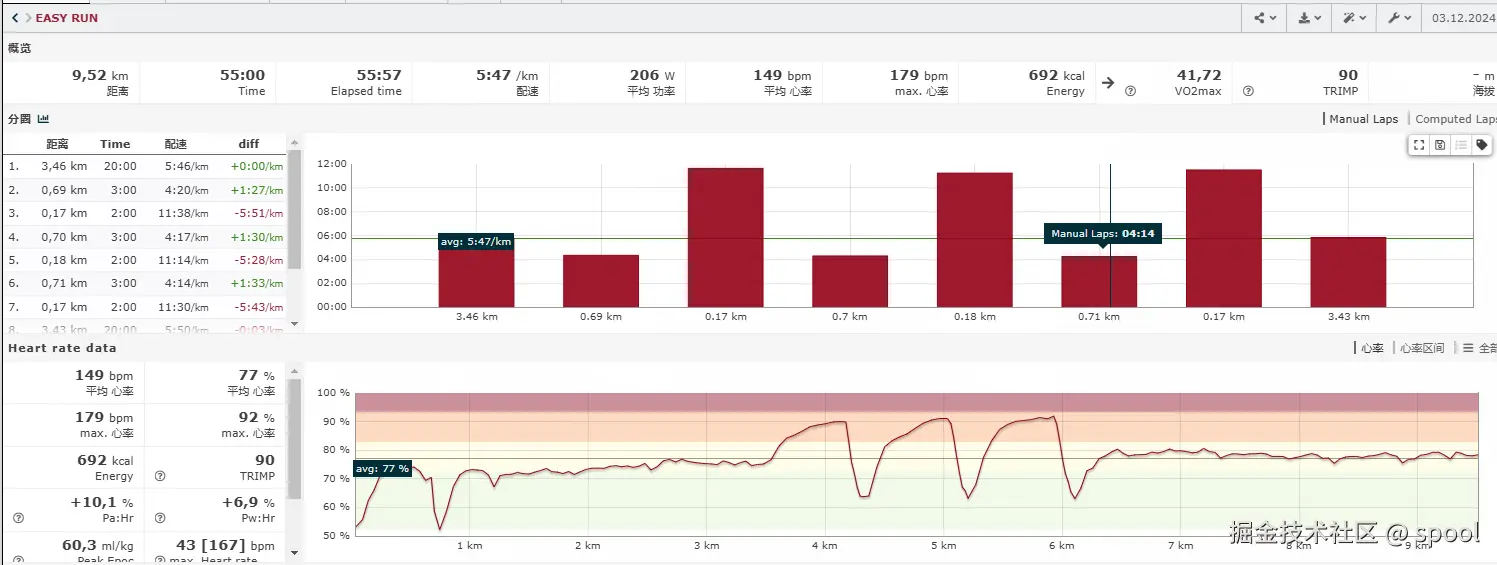Screen dimensions: 1497x565
Task: Switch to the Computed Laps tab
Action: coord(1455,119)
